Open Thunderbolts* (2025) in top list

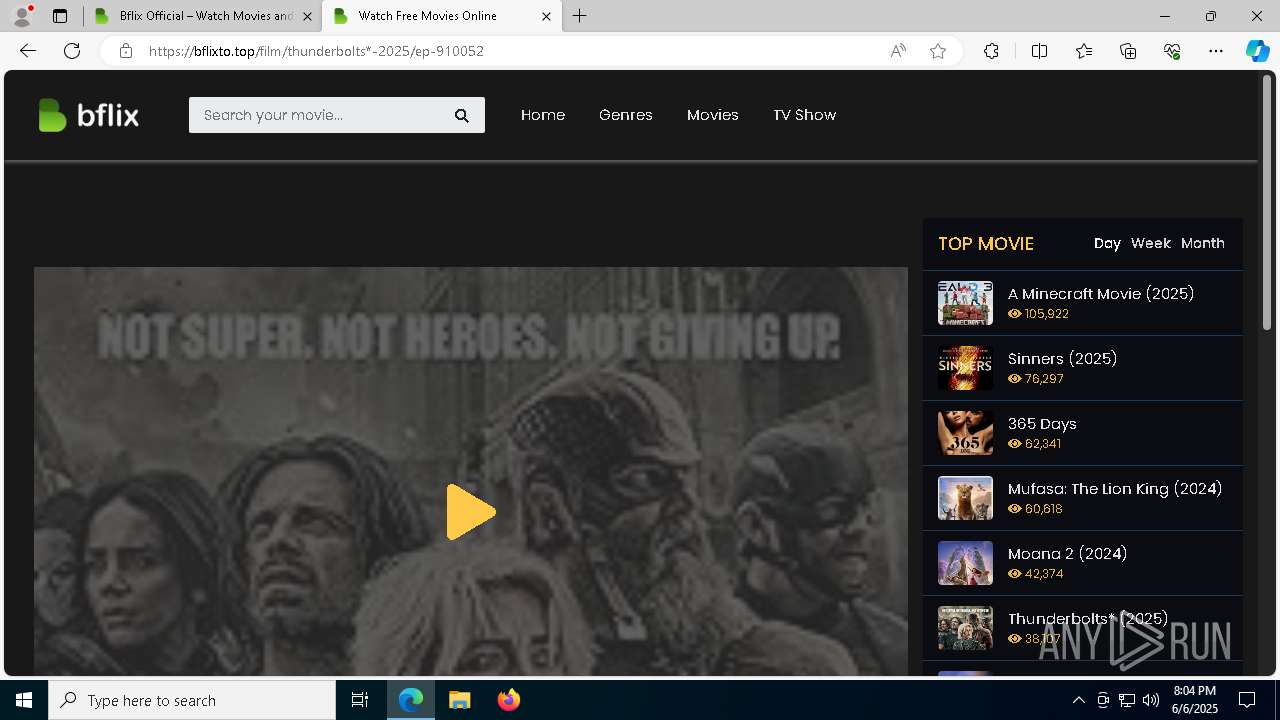(x=1088, y=619)
